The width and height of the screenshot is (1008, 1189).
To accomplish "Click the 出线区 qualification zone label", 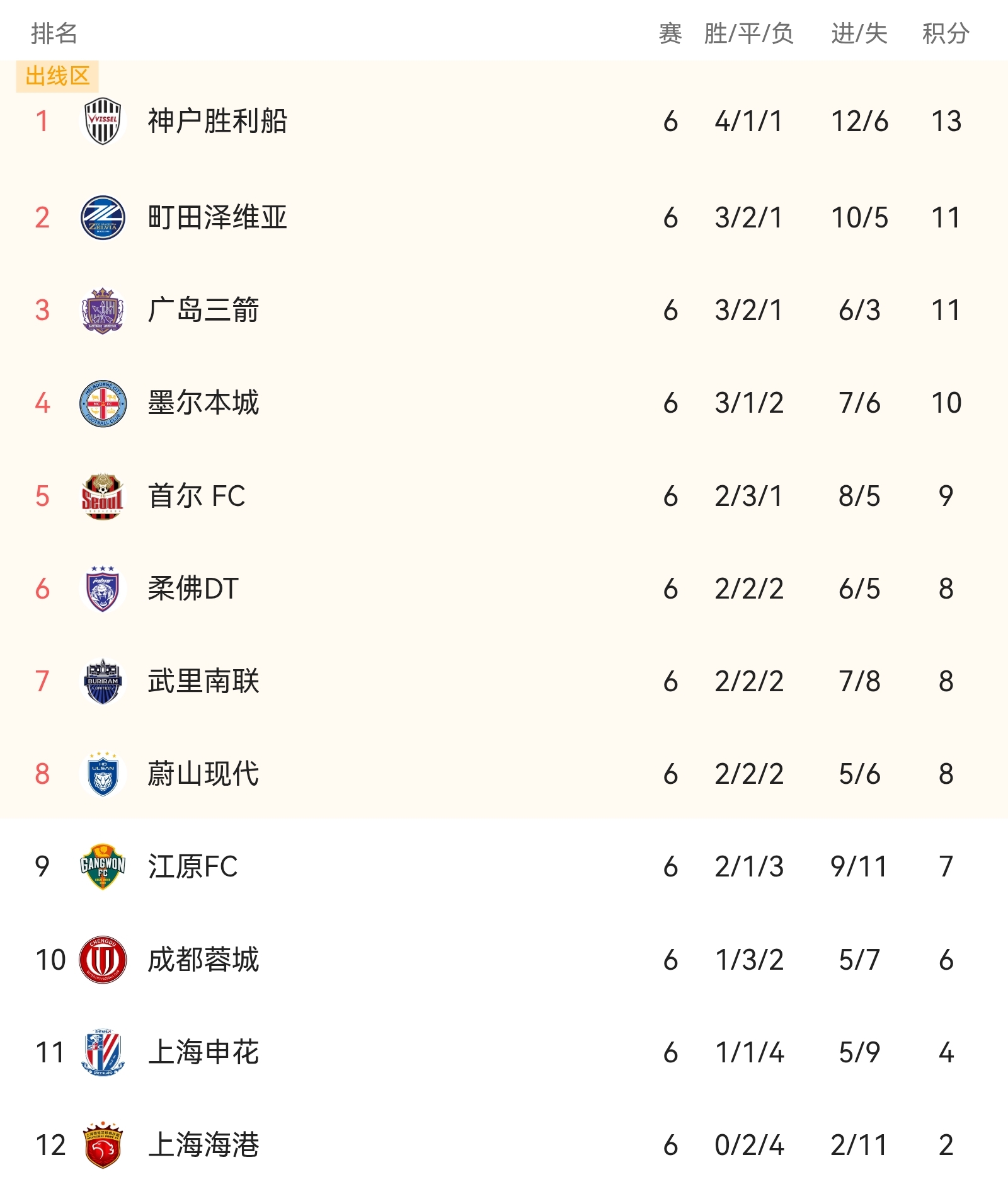I will click(x=57, y=76).
